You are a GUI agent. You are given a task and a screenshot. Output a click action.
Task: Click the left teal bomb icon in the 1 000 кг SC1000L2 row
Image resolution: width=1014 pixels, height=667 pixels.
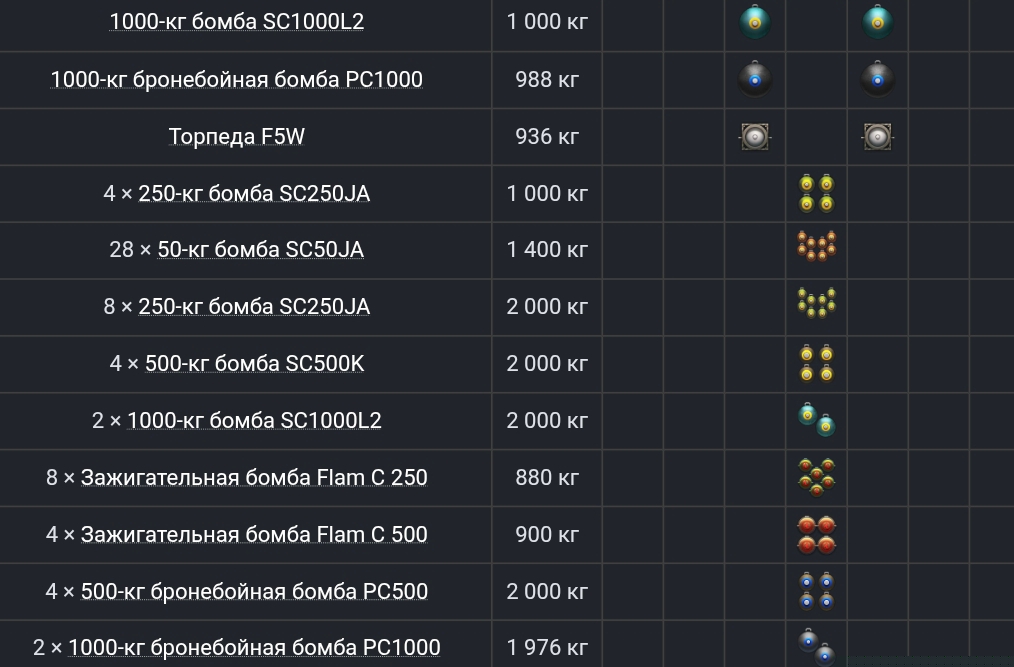tap(755, 22)
